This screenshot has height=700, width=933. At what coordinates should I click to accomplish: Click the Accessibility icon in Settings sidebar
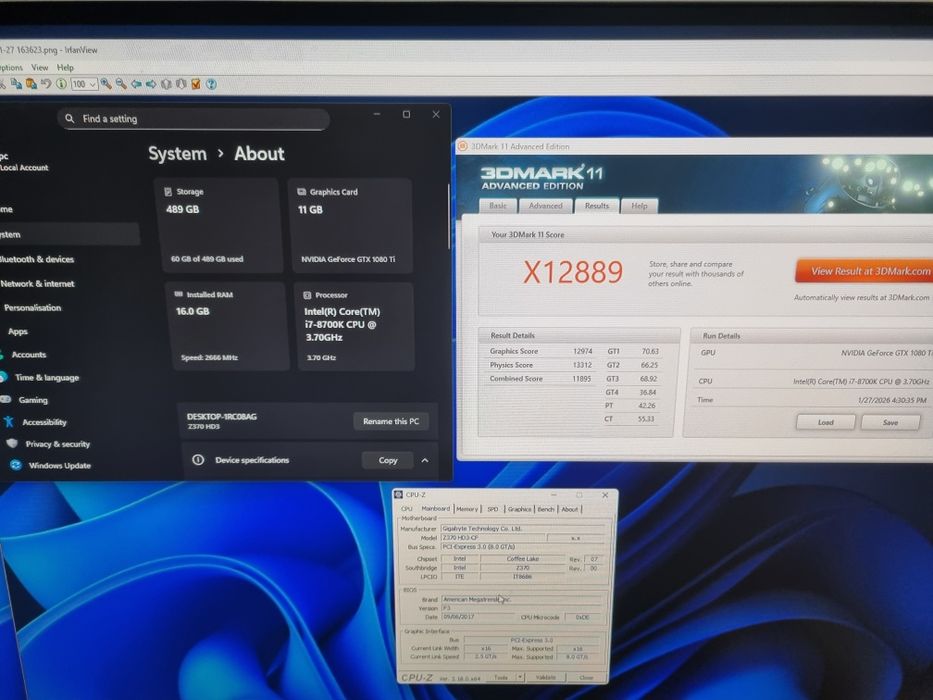(x=8, y=422)
